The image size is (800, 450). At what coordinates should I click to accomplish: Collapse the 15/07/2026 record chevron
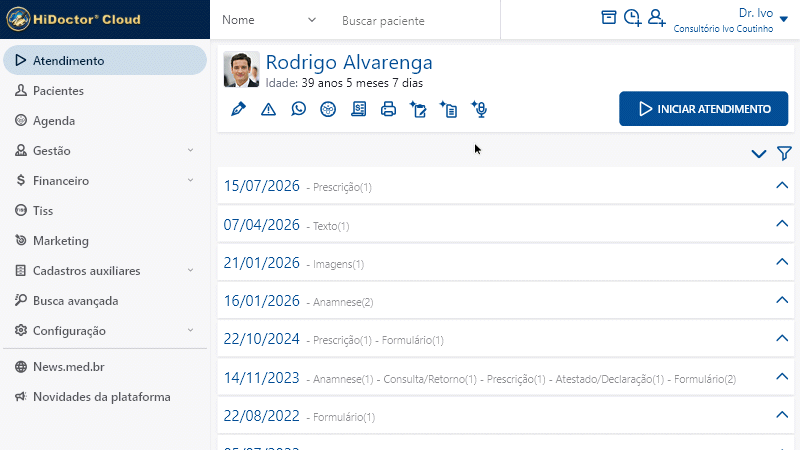(782, 185)
